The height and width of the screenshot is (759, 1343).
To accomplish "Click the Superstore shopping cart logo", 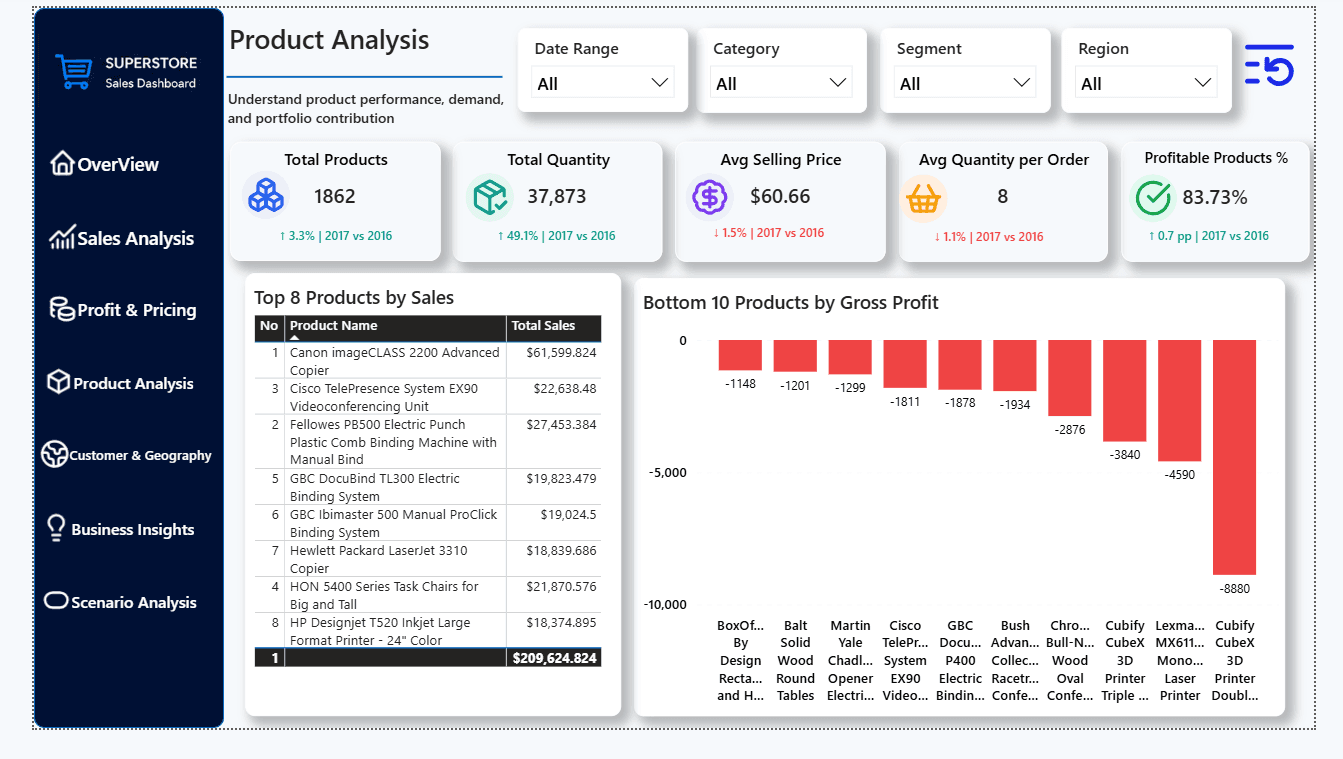I will pos(74,72).
